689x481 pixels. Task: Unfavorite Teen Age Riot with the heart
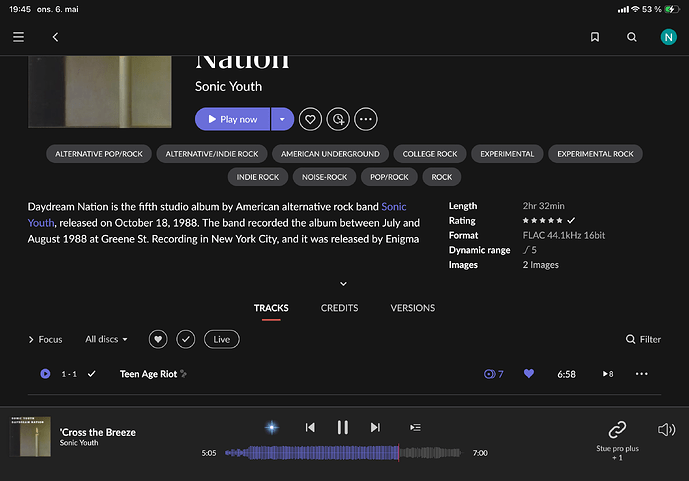529,373
